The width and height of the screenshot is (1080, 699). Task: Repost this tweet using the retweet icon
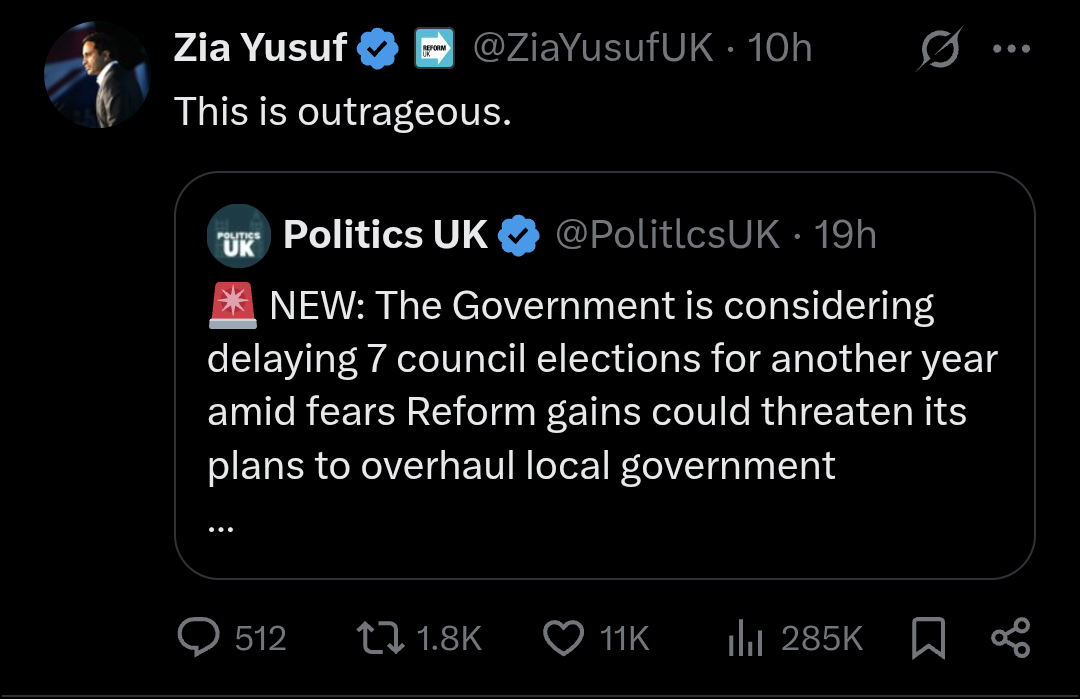pyautogui.click(x=378, y=637)
